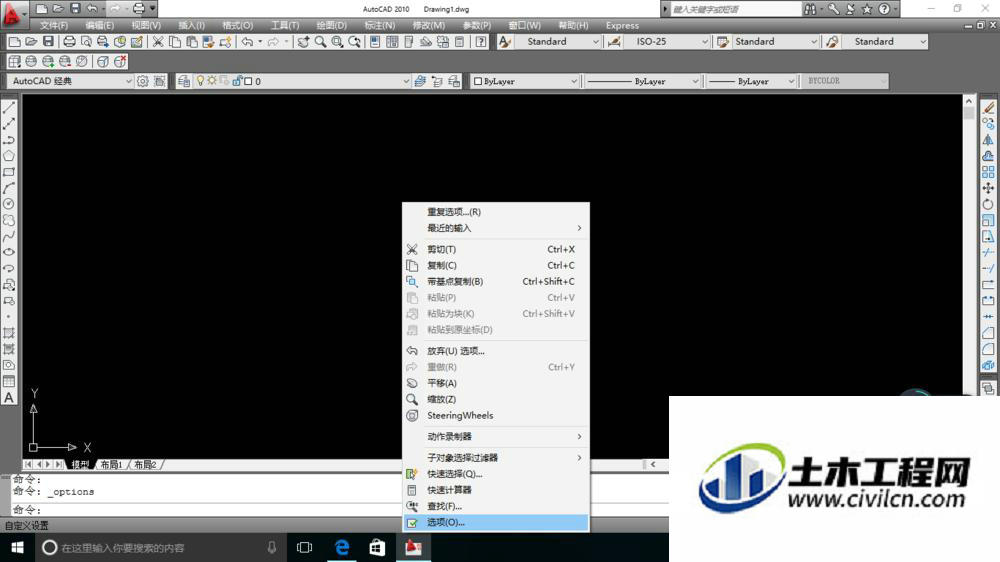The image size is (1000, 562).
Task: Open the 文件(F) menu
Action: 54,26
